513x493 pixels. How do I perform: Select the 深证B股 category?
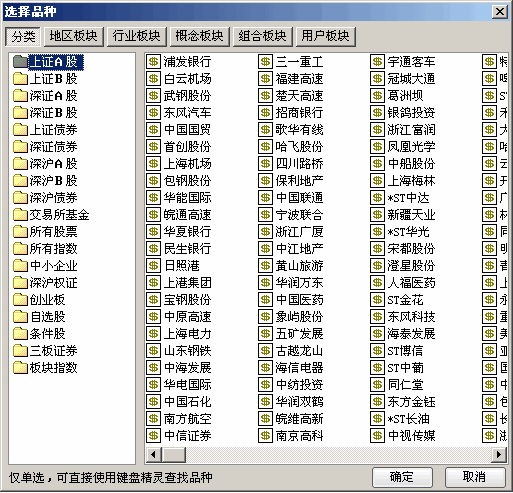pos(53,113)
